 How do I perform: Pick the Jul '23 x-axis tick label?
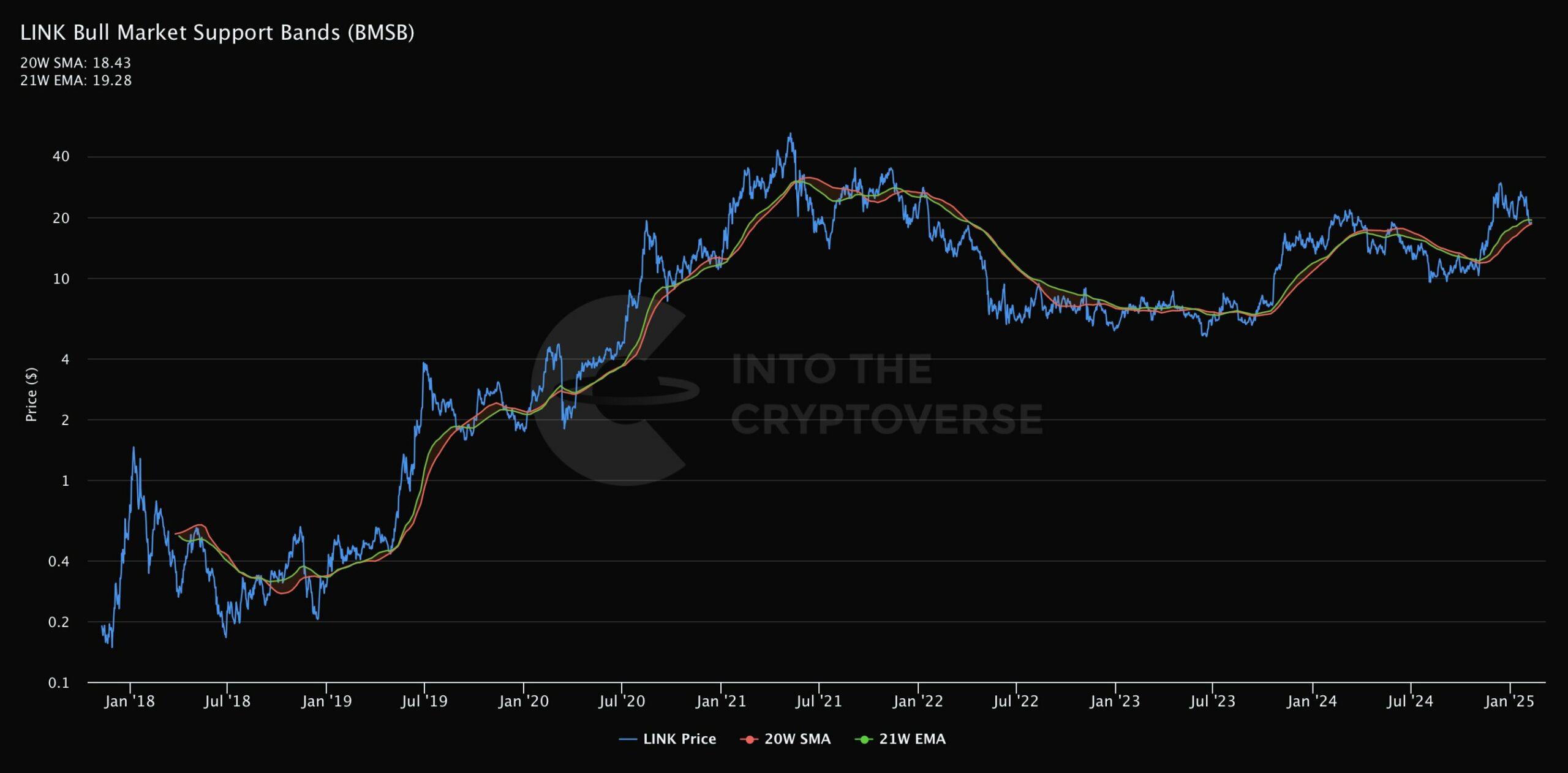tap(1212, 701)
